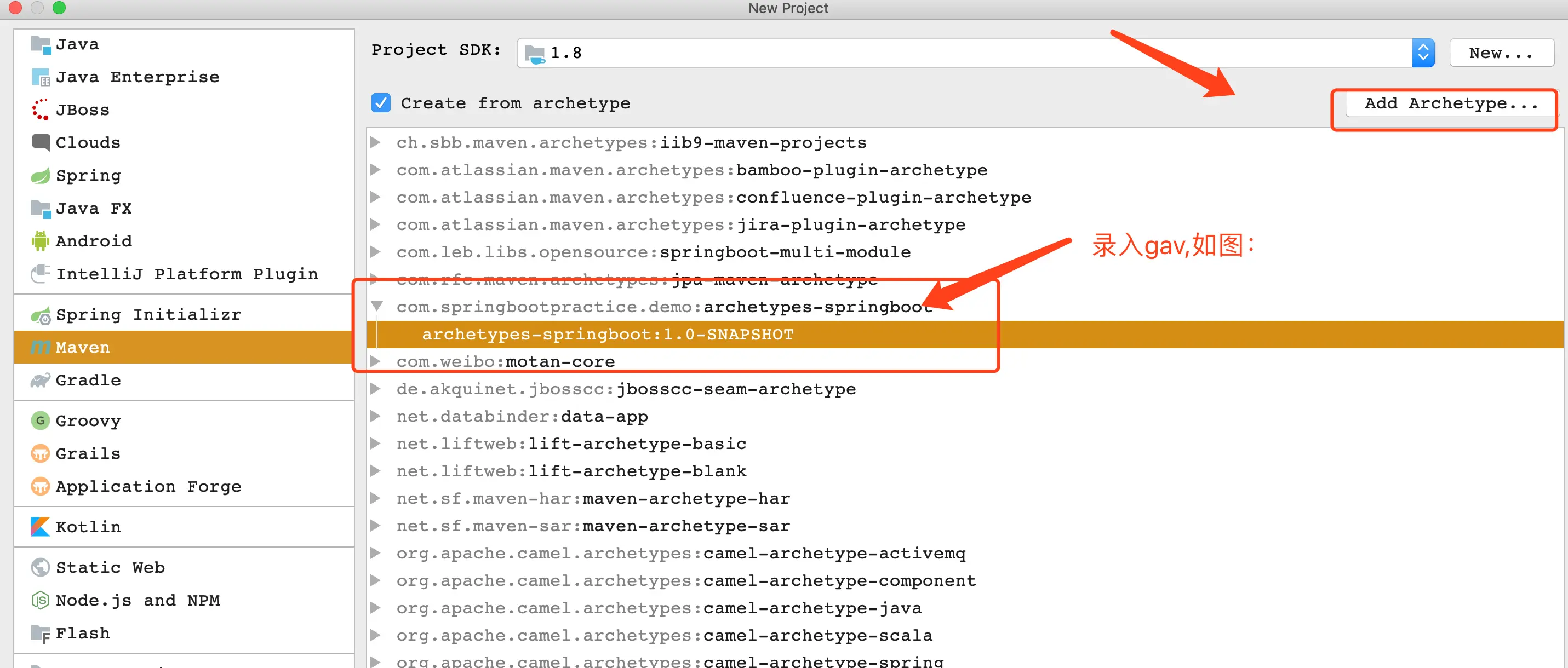Select camel-archetype-activemq in archetype list
Image resolution: width=1568 pixels, height=668 pixels.
click(x=833, y=553)
